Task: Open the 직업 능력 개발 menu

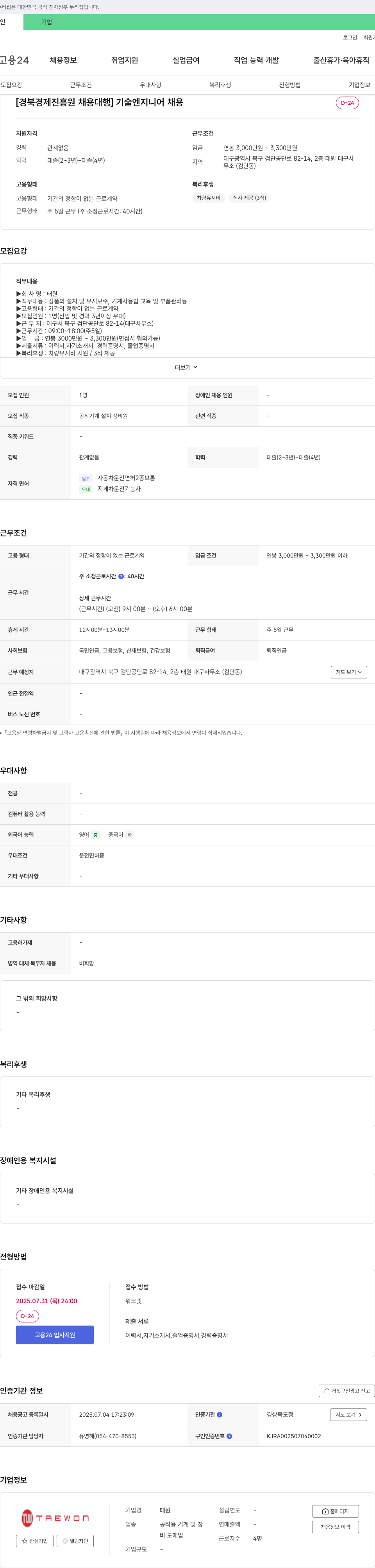Action: pyautogui.click(x=257, y=60)
